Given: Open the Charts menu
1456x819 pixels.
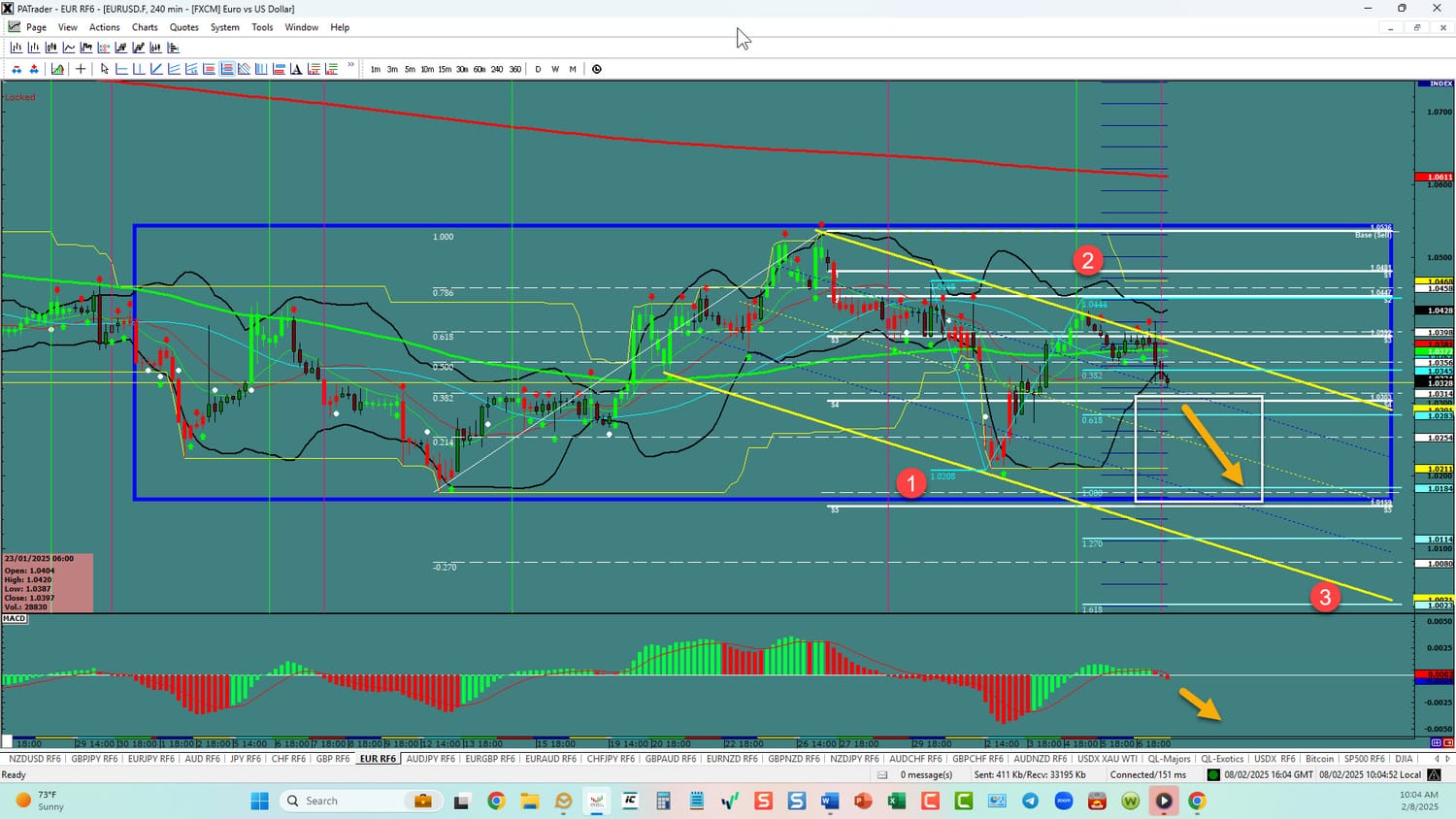Looking at the screenshot, I should 145,27.
